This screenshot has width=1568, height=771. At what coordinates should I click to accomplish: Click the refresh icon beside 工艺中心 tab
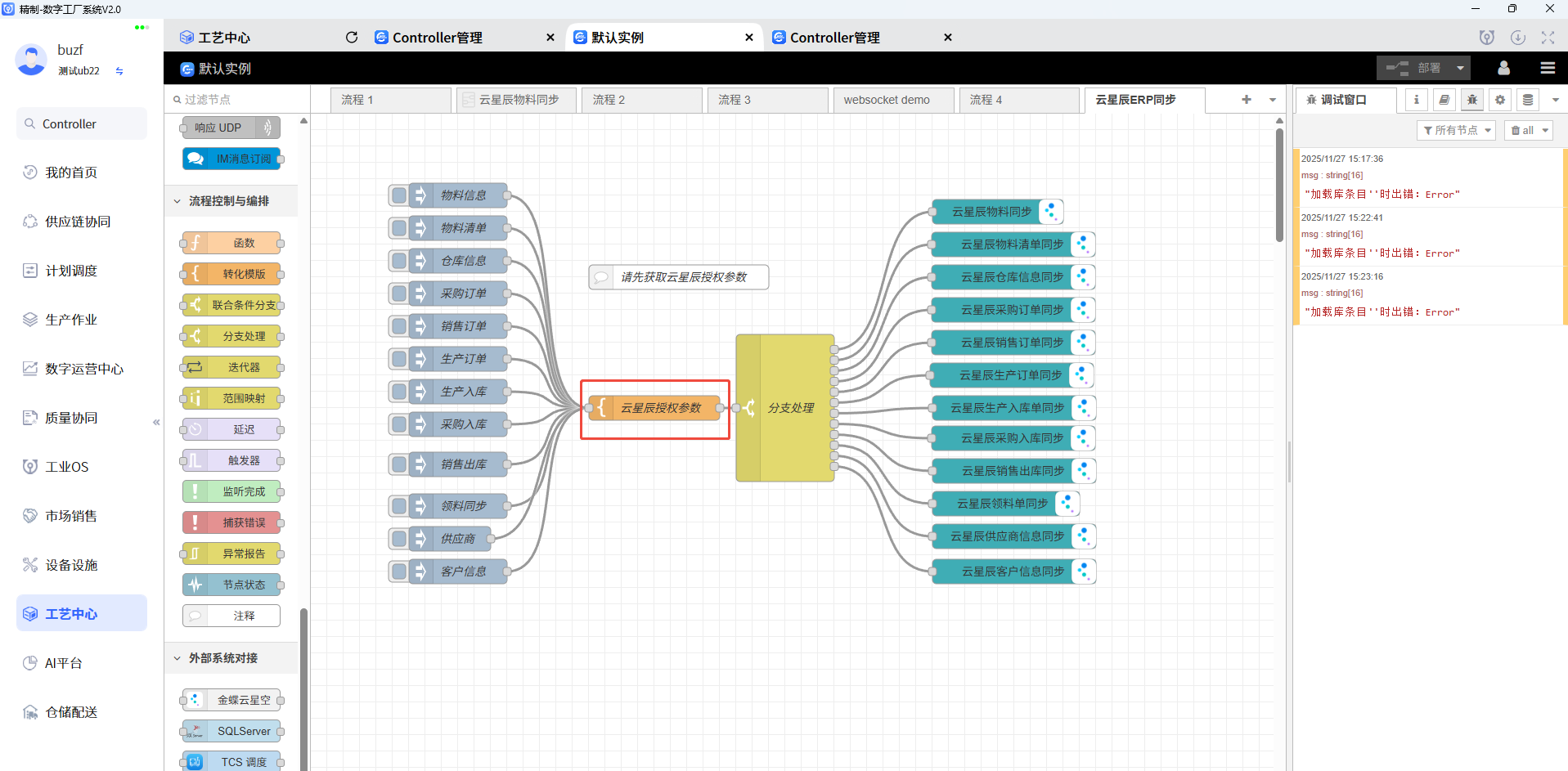click(x=352, y=38)
